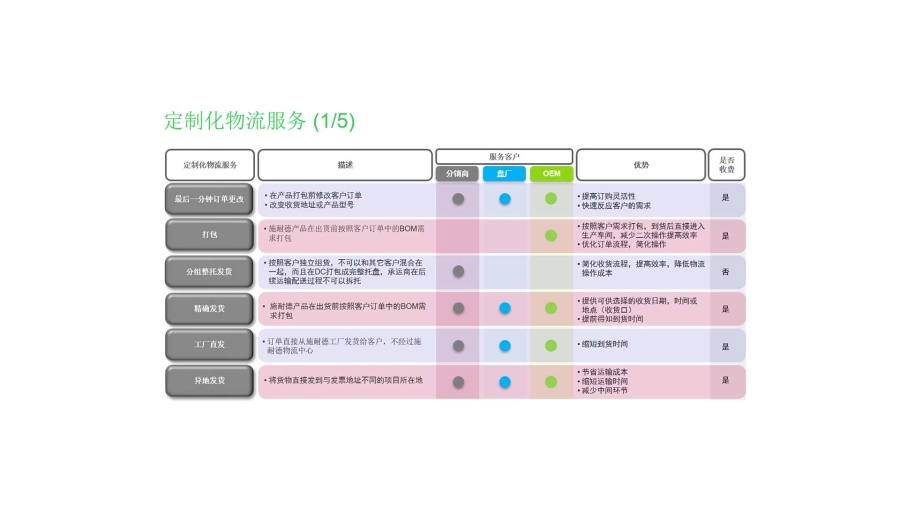Click the 定制化物流服务 column header

click(210, 165)
